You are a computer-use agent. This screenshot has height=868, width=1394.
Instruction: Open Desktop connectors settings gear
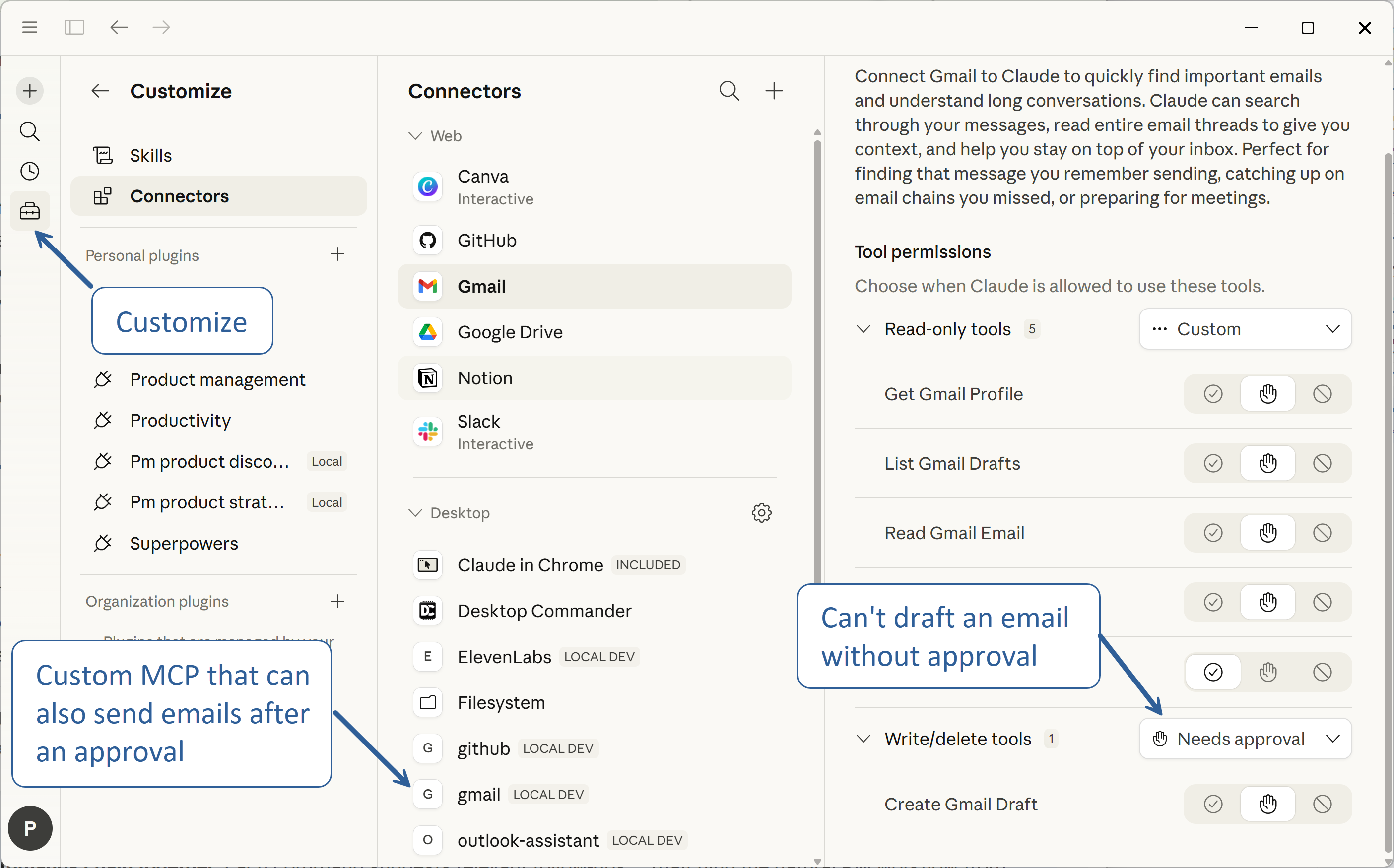coord(761,513)
